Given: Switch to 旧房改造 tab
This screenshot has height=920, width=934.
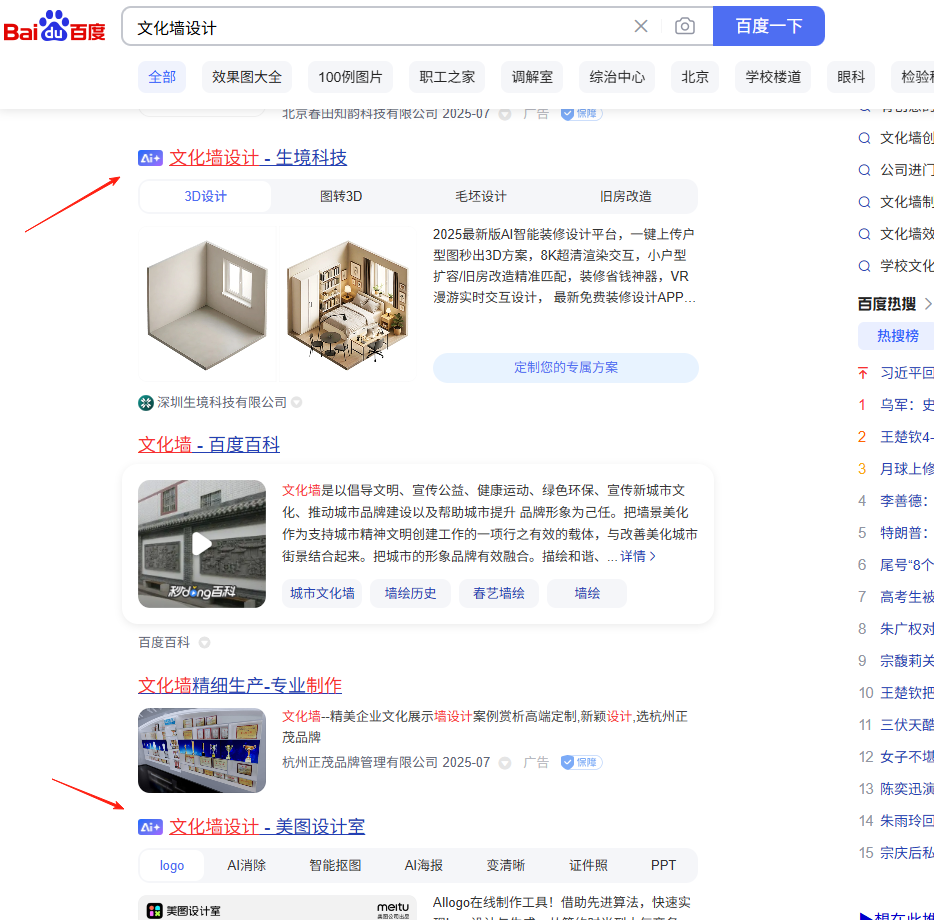Looking at the screenshot, I should click(x=625, y=197).
